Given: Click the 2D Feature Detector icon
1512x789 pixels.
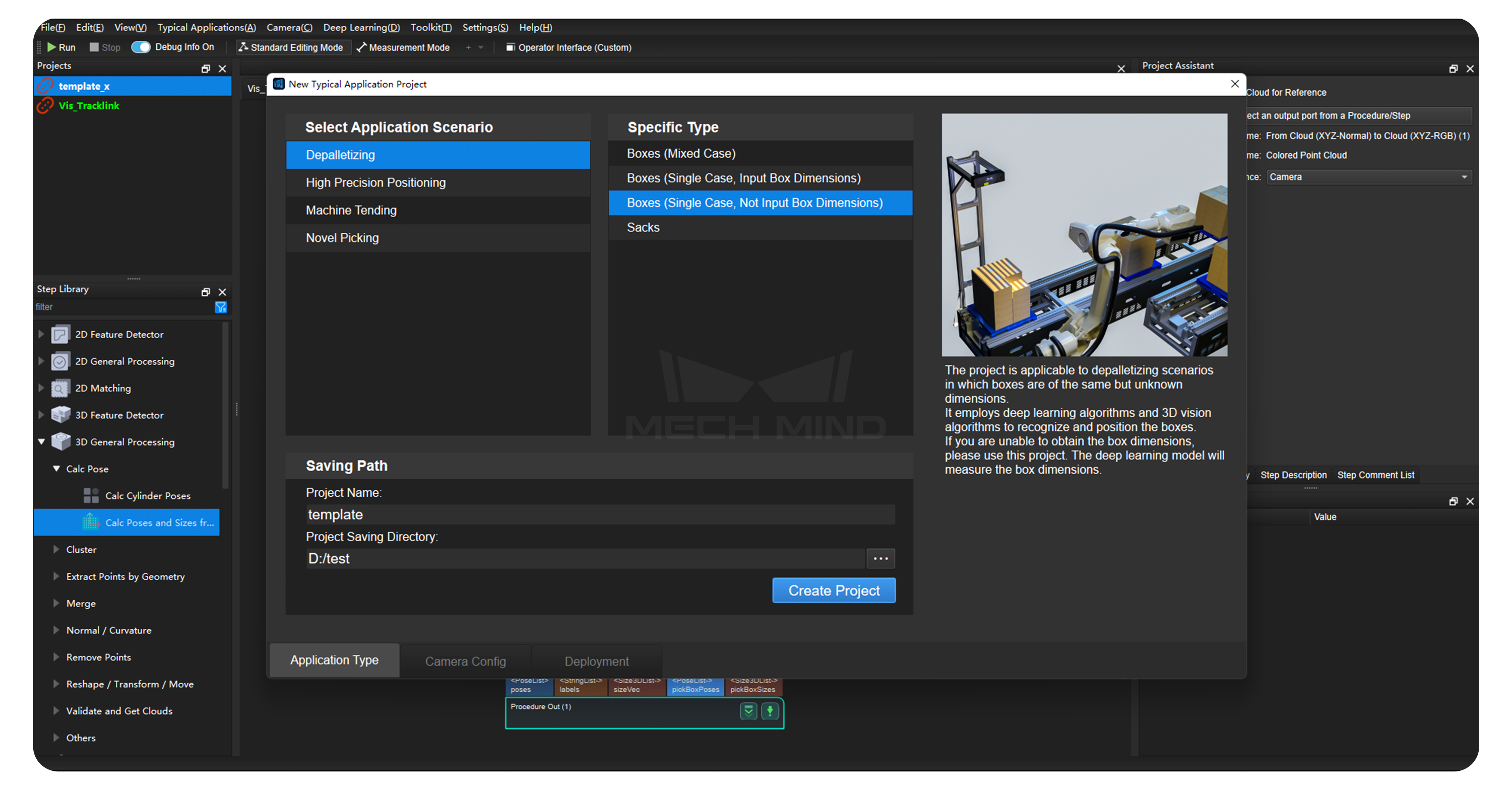Looking at the screenshot, I should (x=60, y=335).
